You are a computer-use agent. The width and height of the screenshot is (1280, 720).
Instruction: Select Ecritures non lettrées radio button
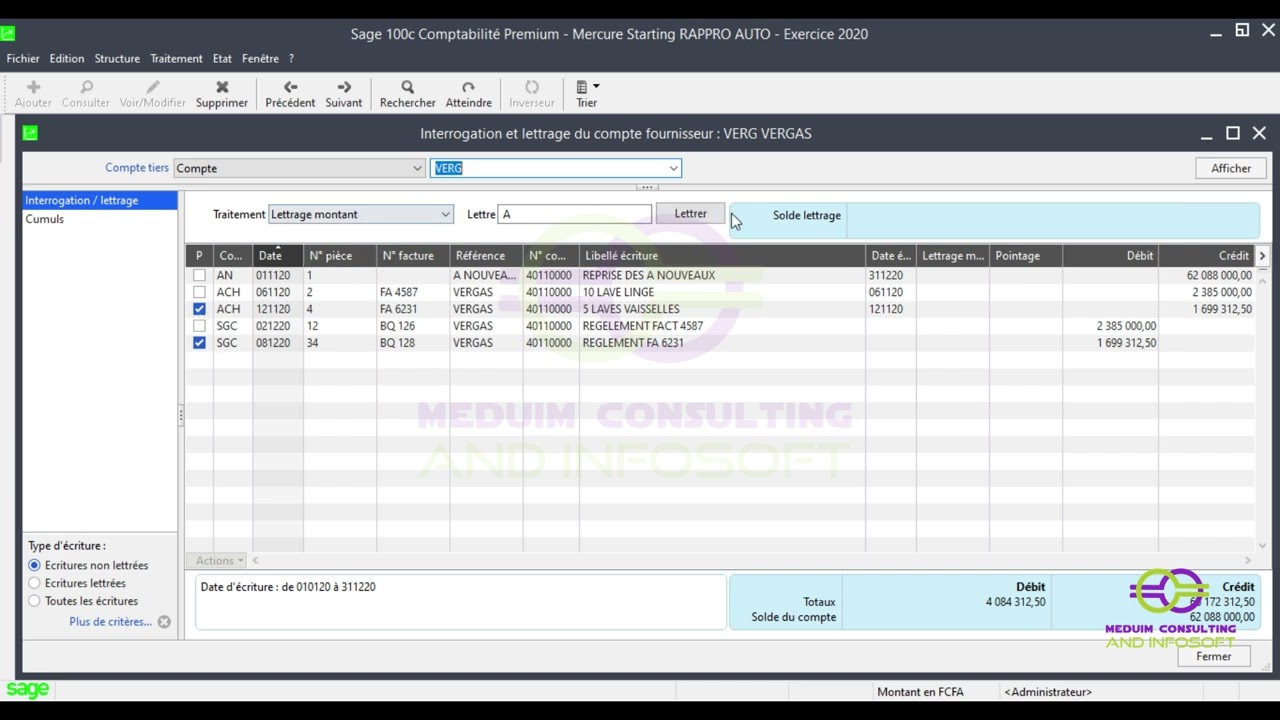[x=34, y=565]
